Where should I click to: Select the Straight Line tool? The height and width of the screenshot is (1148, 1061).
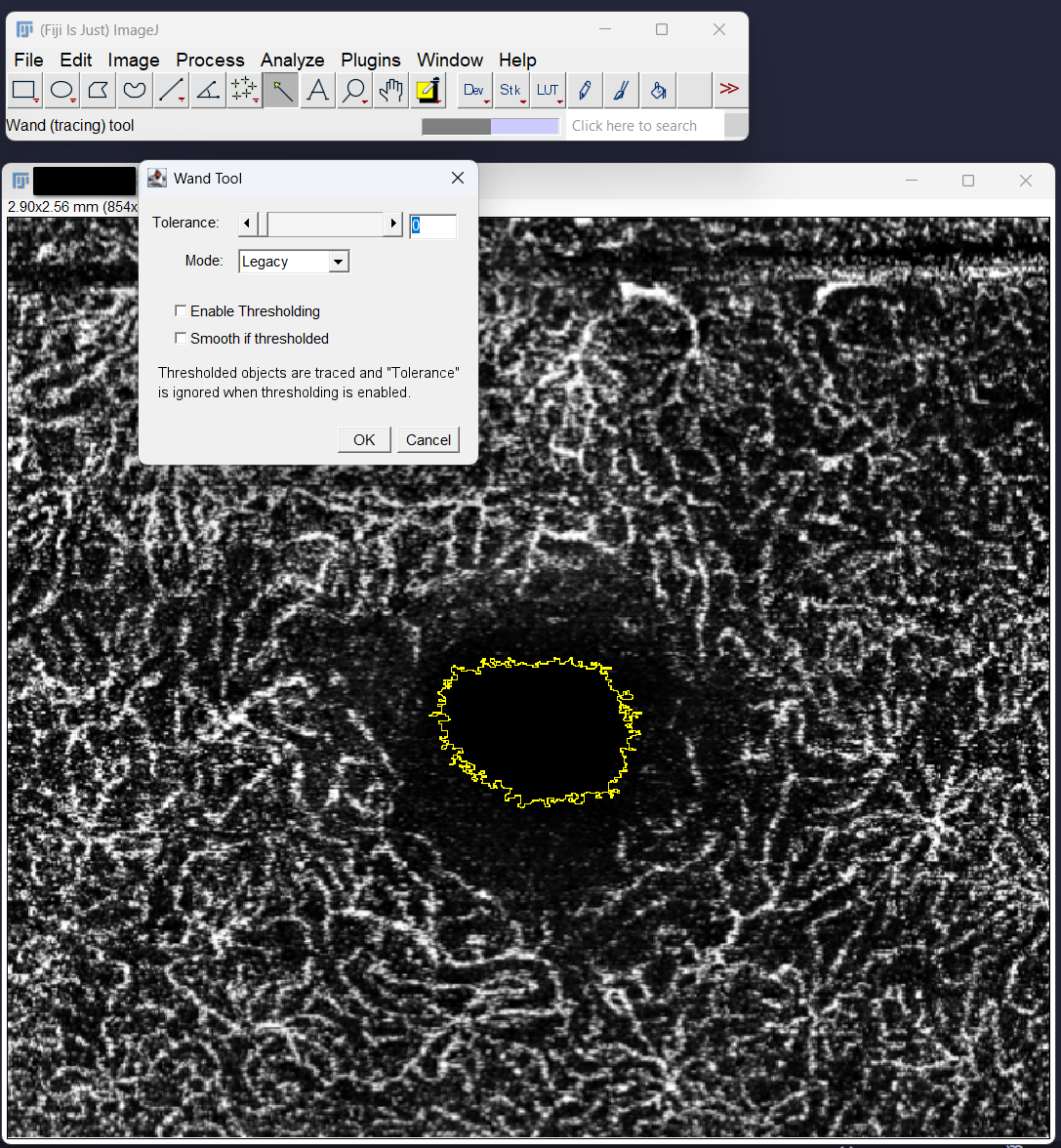click(172, 90)
